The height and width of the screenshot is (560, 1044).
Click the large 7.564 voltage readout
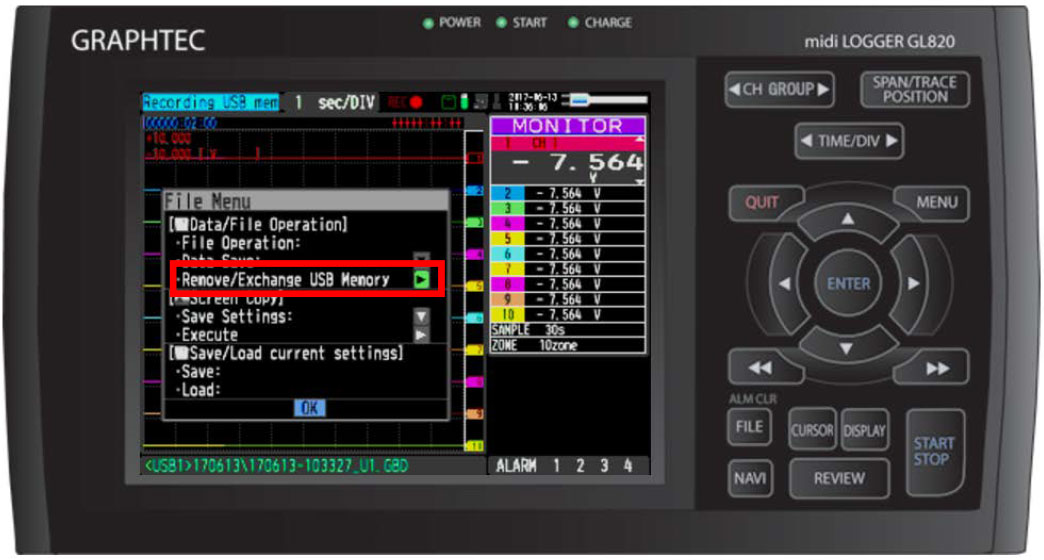(578, 162)
